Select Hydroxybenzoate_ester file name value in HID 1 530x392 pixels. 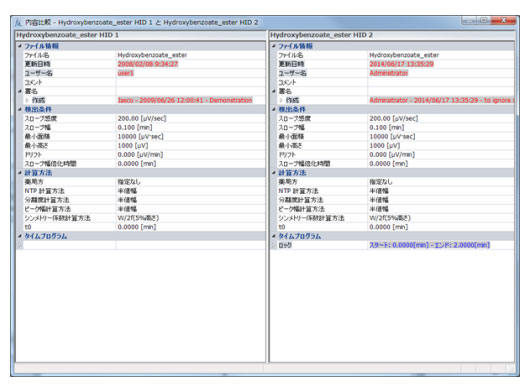tap(152, 55)
